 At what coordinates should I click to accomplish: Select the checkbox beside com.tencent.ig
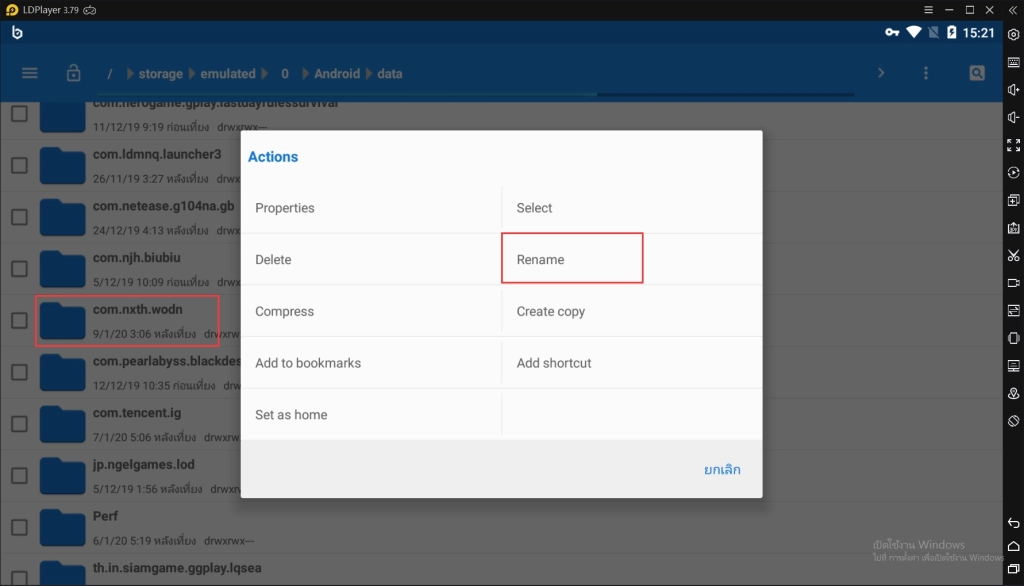coord(20,424)
